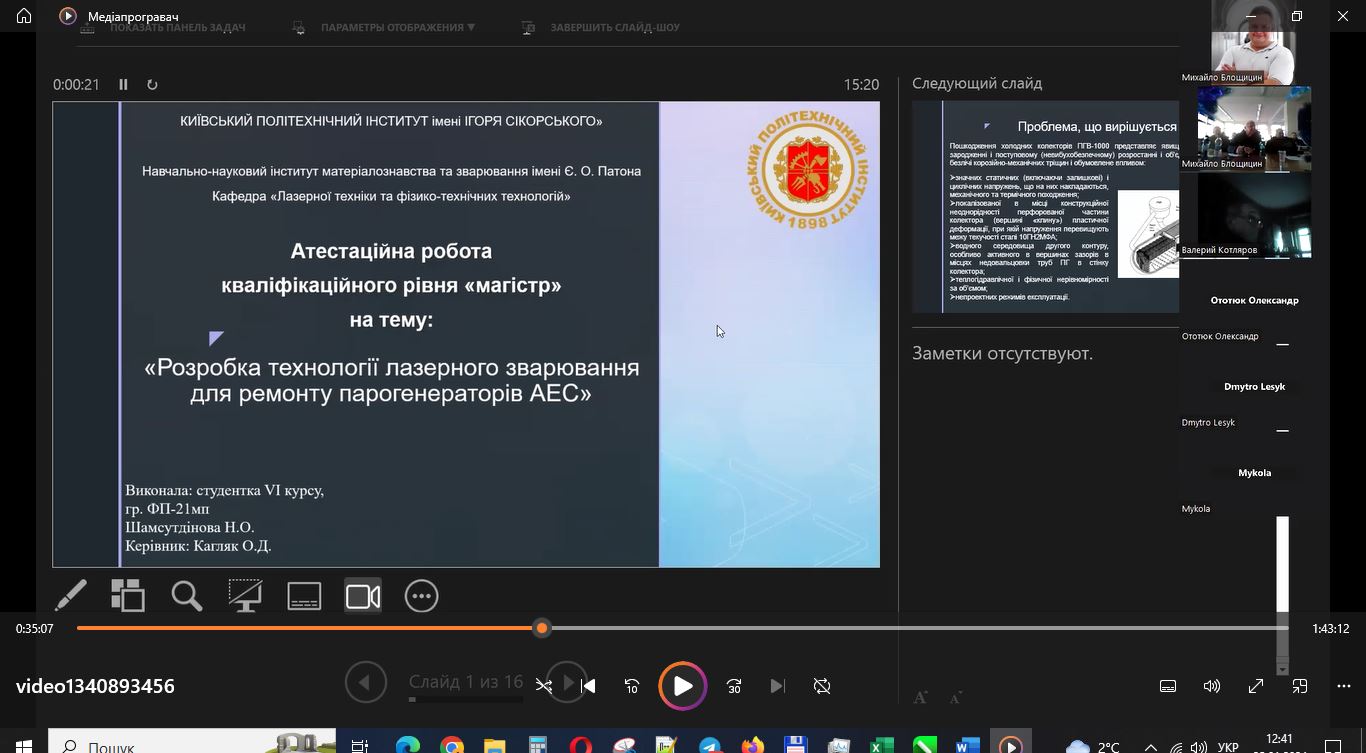The width and height of the screenshot is (1366, 753).
Task: Open Task View on taskbar
Action: [x=361, y=744]
